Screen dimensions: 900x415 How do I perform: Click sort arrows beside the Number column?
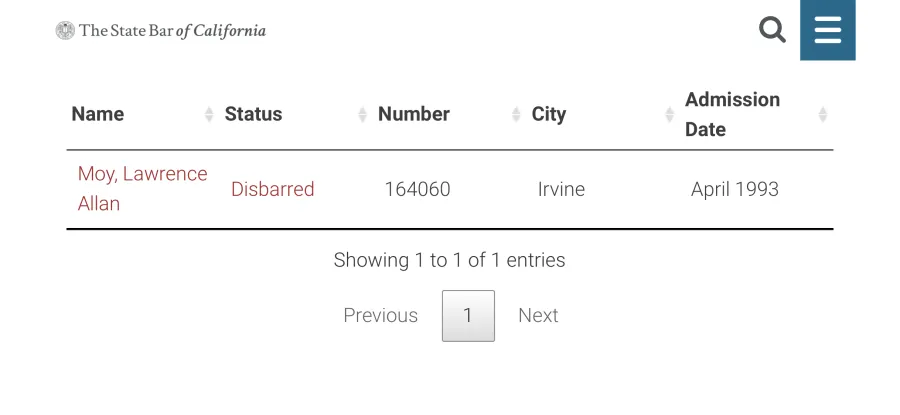(x=516, y=115)
